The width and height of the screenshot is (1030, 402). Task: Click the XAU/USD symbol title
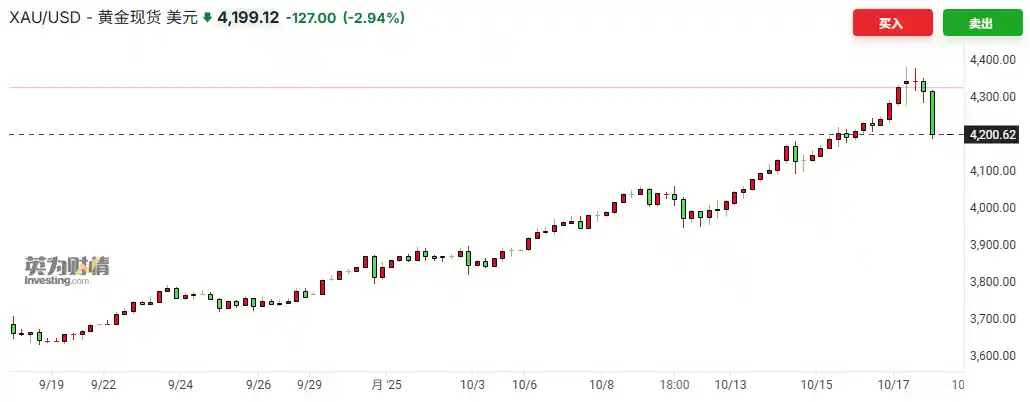[x=45, y=18]
